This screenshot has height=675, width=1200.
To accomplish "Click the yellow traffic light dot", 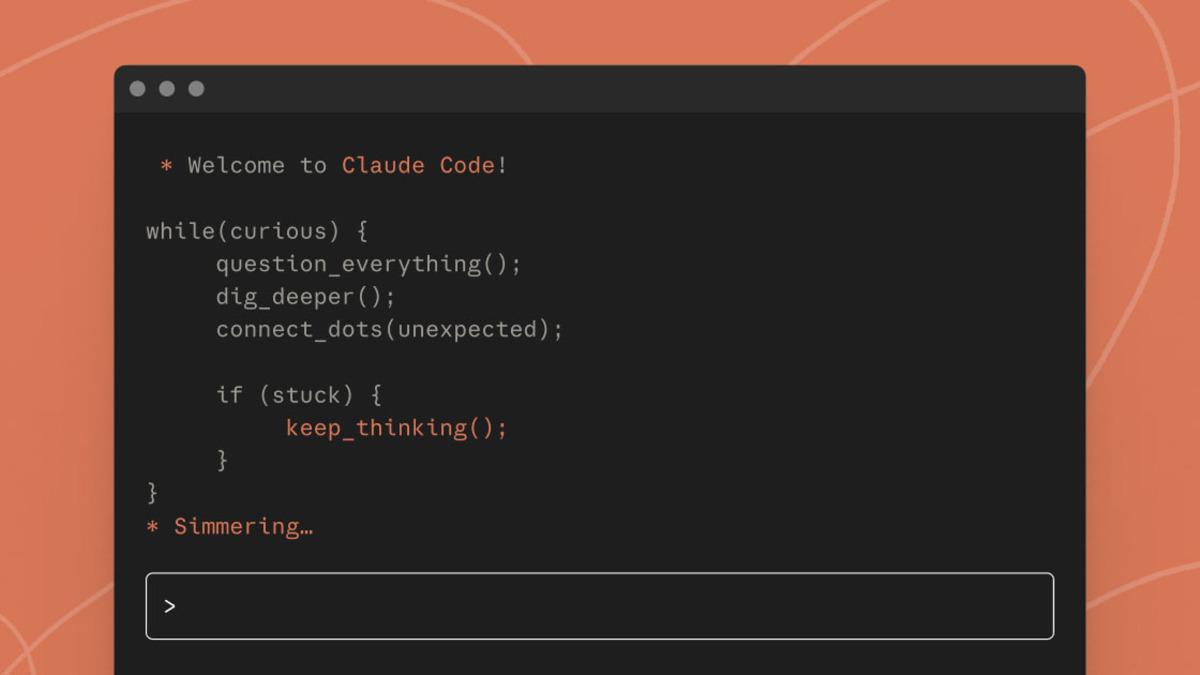I will coord(166,88).
